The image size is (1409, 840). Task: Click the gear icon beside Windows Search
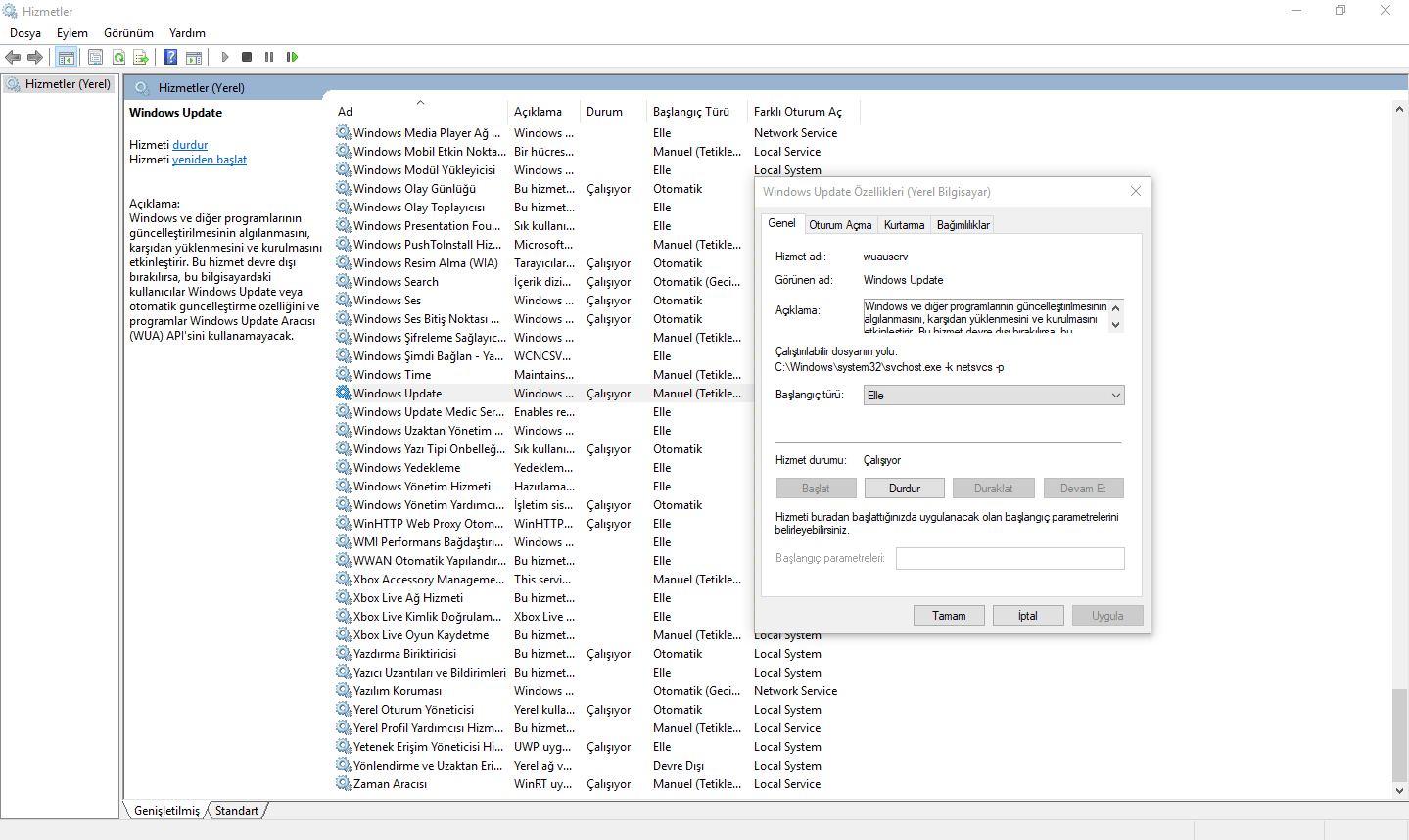(x=344, y=282)
